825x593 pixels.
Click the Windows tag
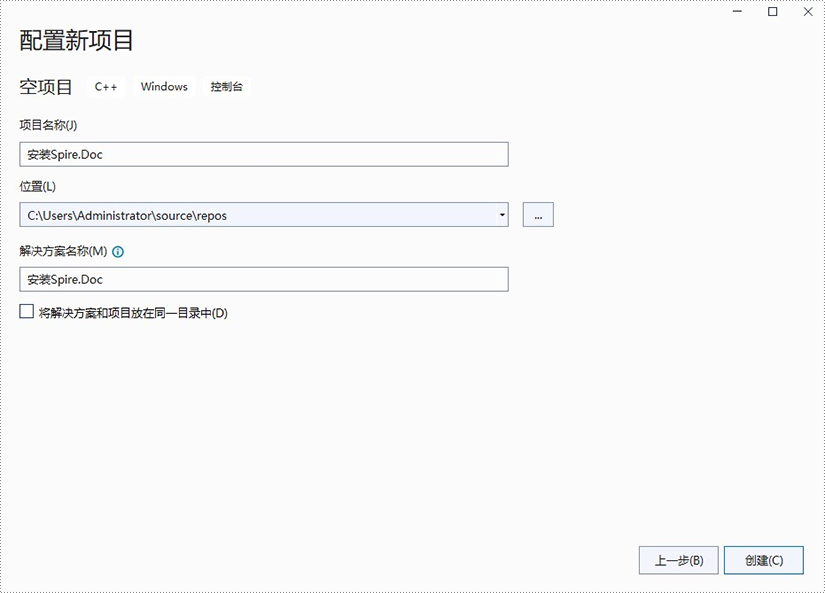click(164, 87)
